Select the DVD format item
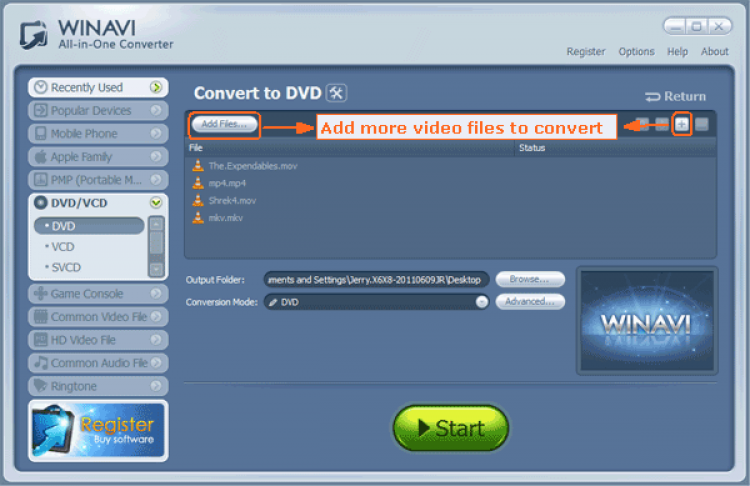This screenshot has width=750, height=486. point(89,226)
